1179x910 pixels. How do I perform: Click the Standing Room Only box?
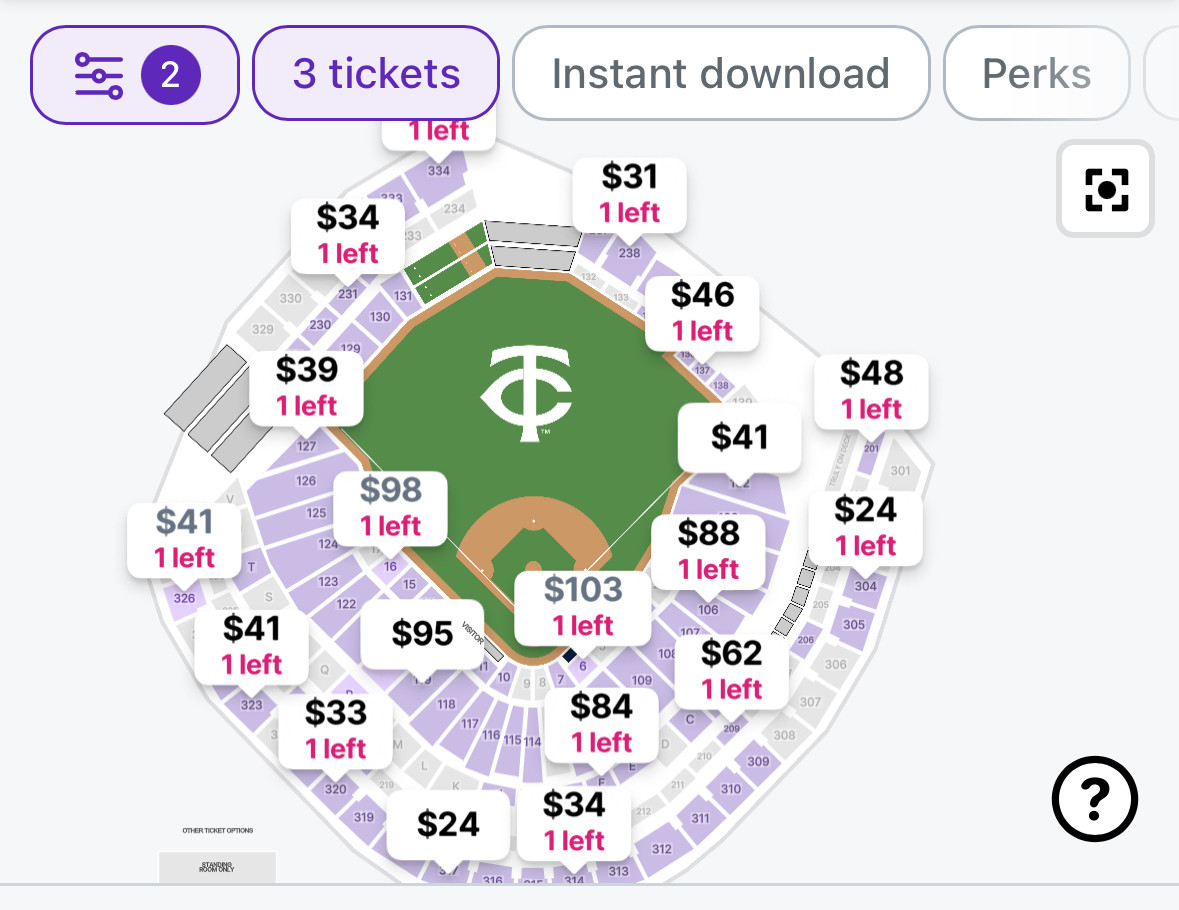217,866
